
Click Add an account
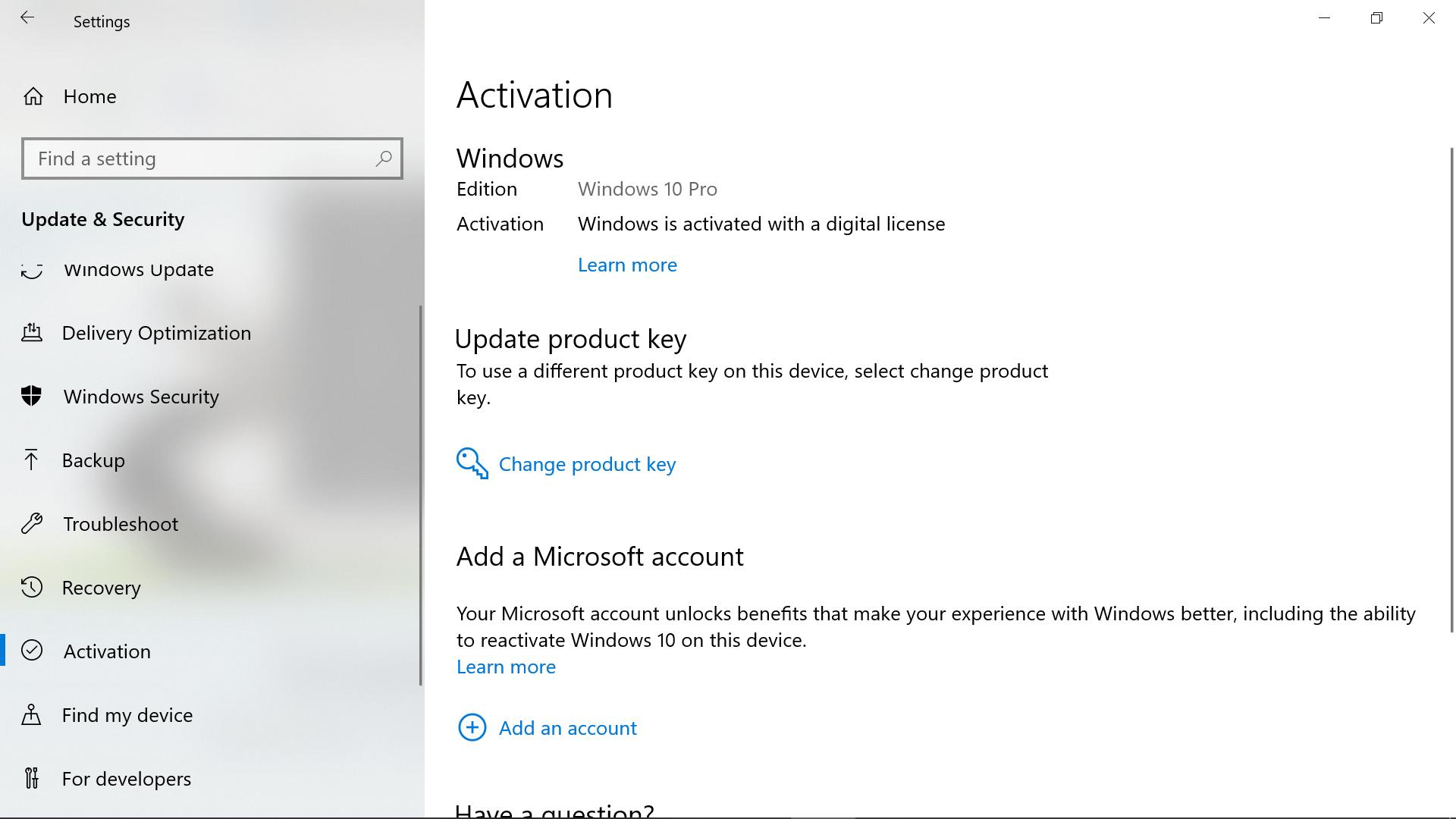click(x=567, y=727)
